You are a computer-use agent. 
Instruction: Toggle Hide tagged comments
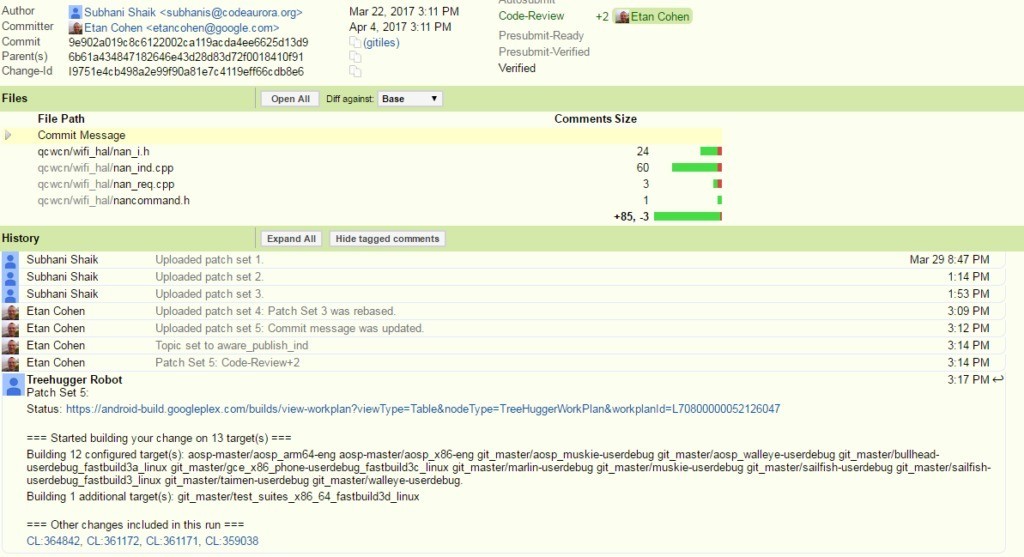click(387, 239)
